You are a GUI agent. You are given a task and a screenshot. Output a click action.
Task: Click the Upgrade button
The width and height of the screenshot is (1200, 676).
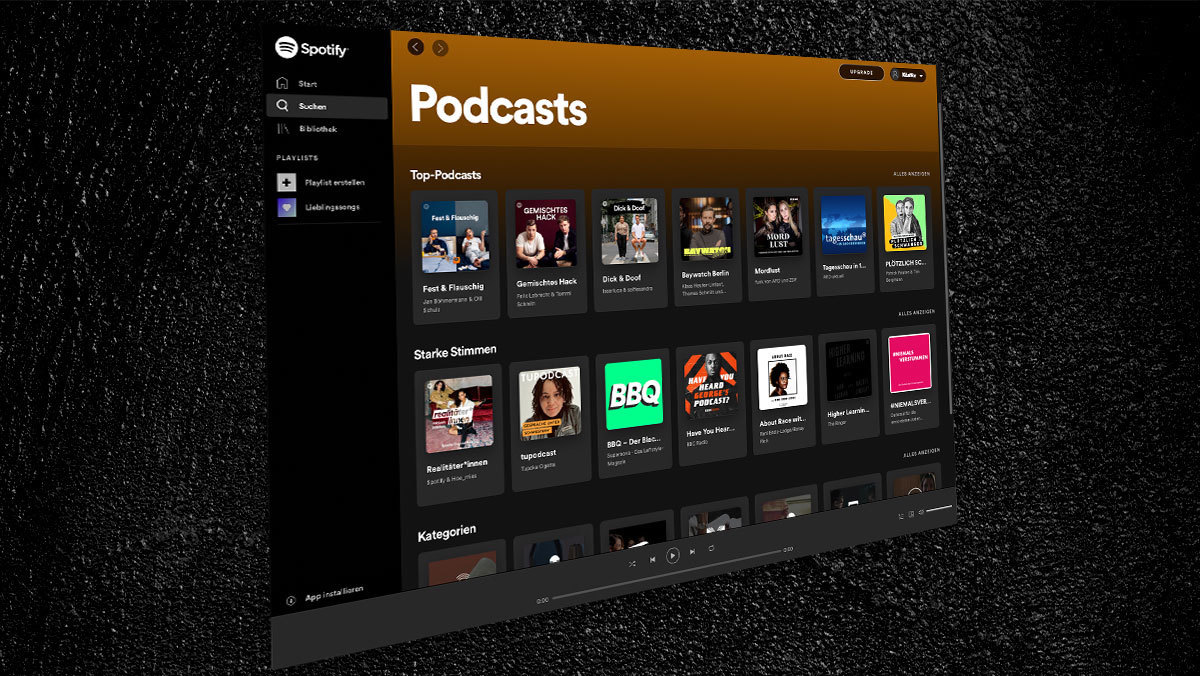click(x=861, y=72)
